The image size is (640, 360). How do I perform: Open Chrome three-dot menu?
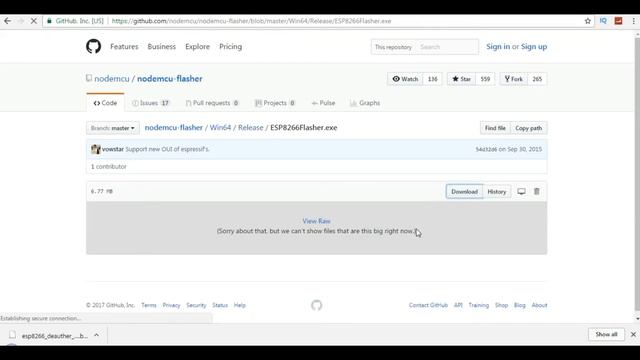[633, 21]
